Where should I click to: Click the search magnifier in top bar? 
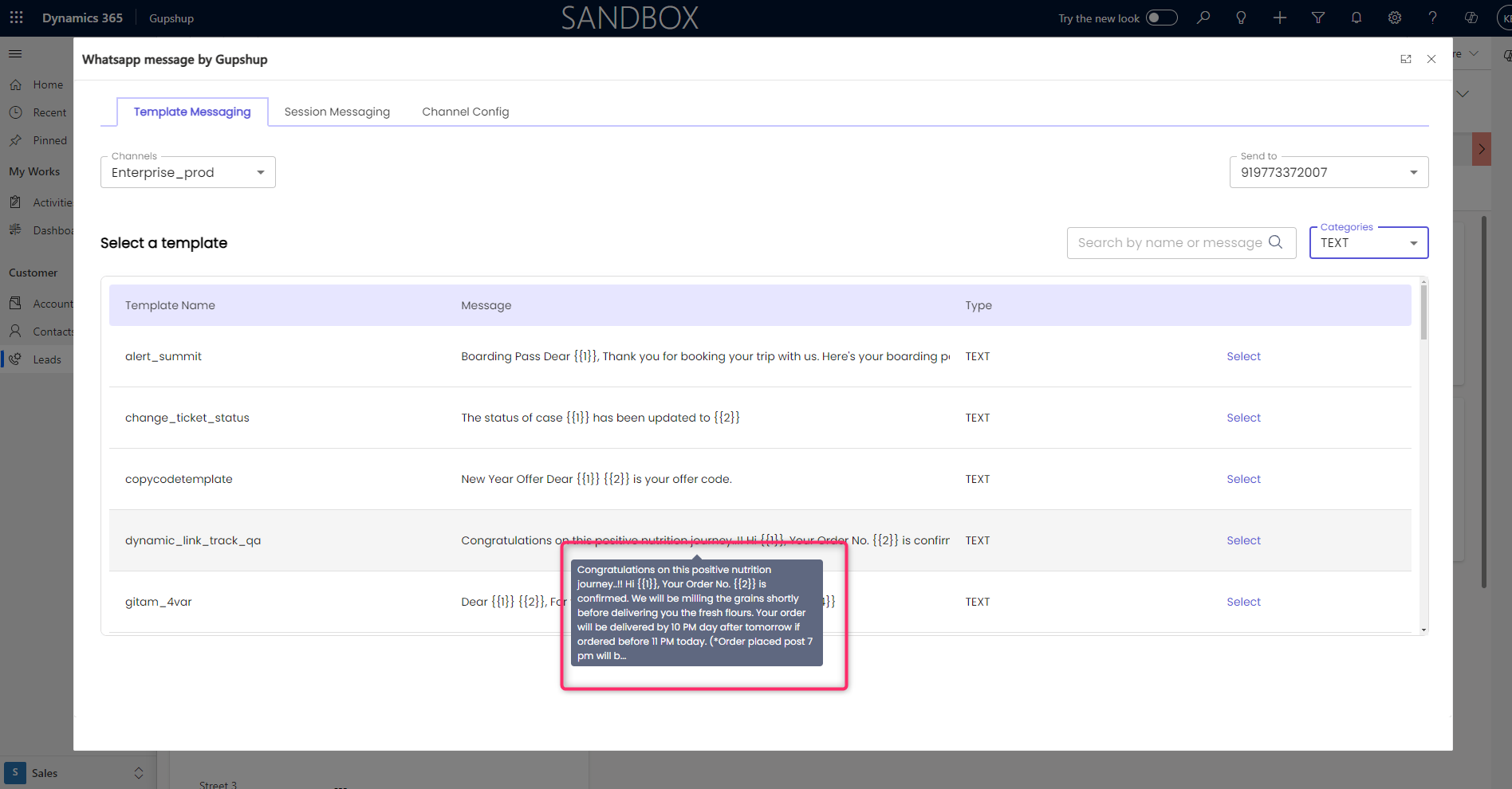click(x=1203, y=18)
